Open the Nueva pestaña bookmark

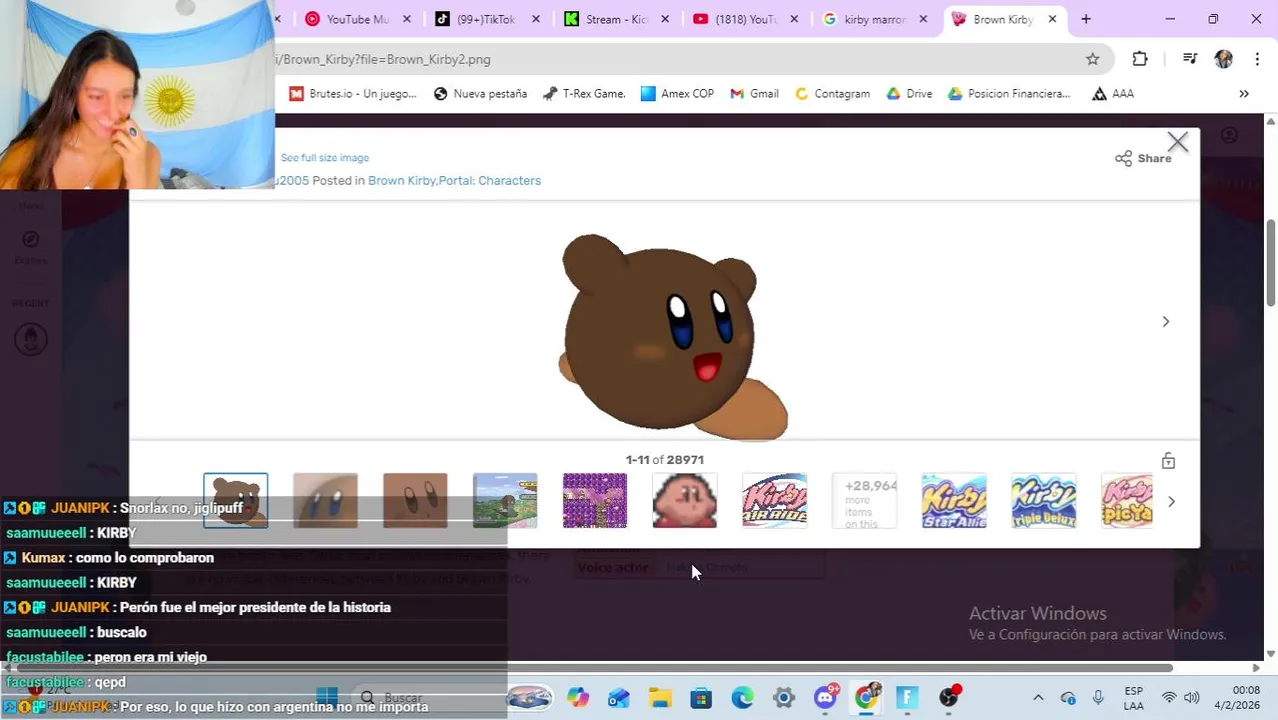[480, 93]
